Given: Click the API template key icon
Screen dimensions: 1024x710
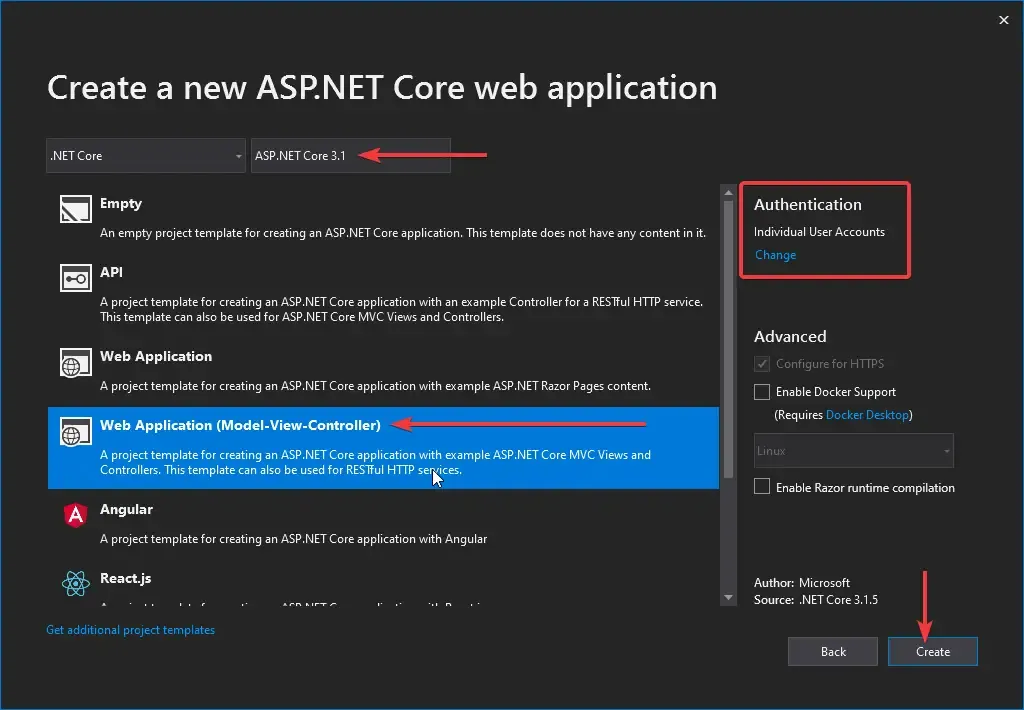Looking at the screenshot, I should (x=74, y=279).
